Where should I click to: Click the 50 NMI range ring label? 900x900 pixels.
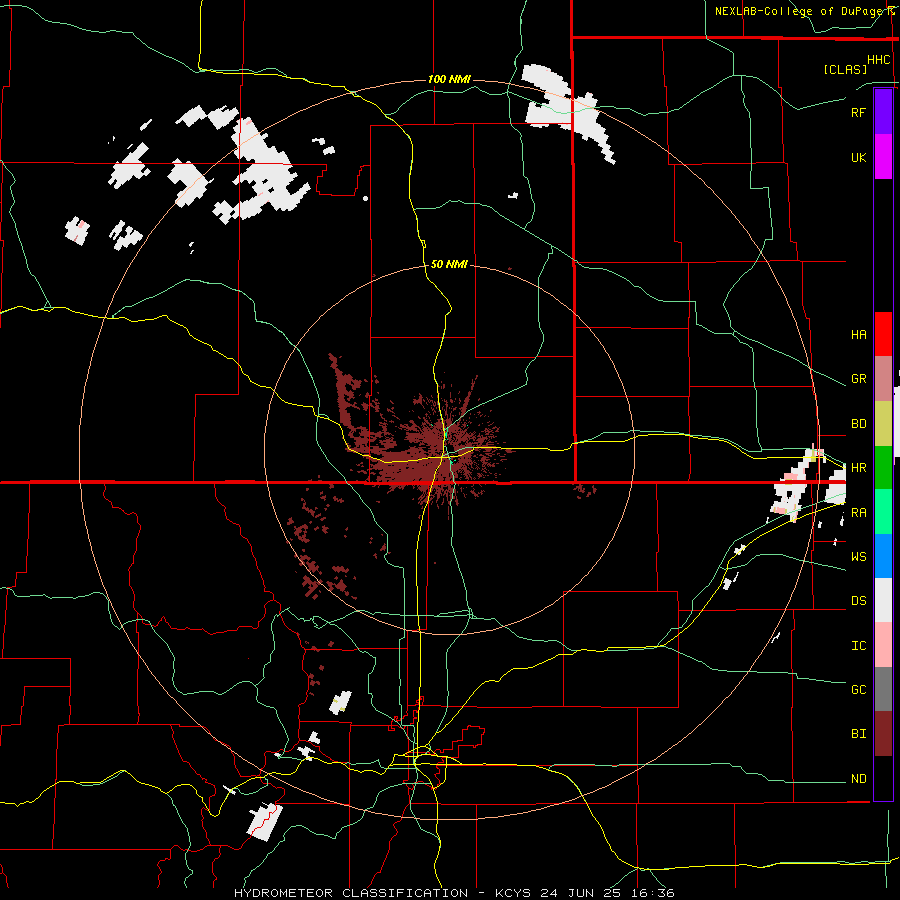pos(449,264)
